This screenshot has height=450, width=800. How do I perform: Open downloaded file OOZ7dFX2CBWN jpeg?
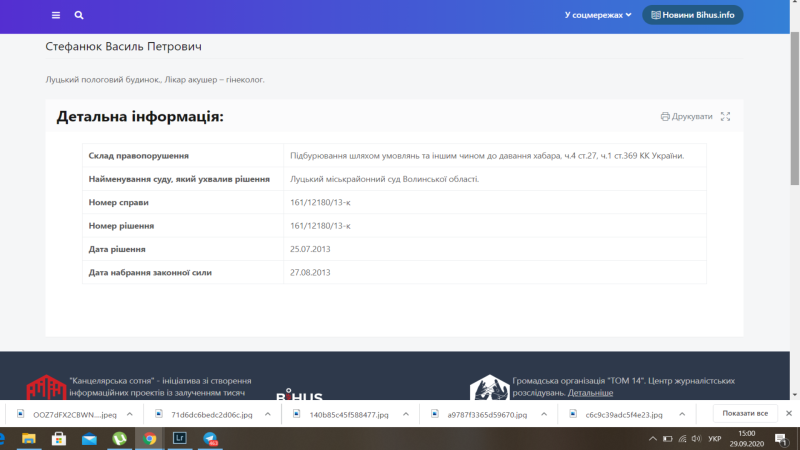point(68,414)
